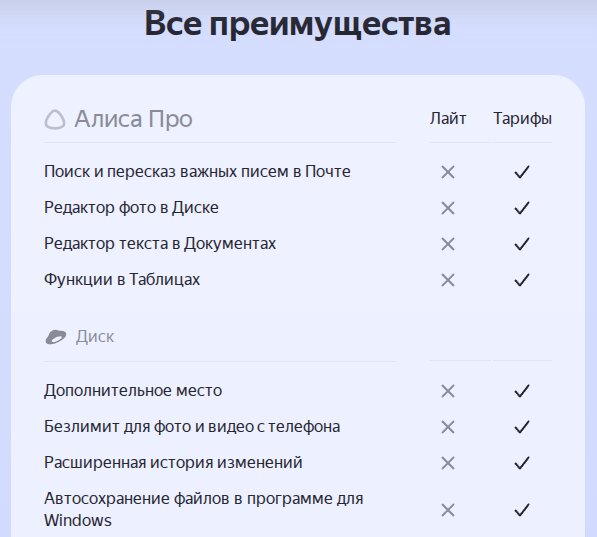Select the Тарифы column header
The image size is (597, 537).
pos(522,119)
